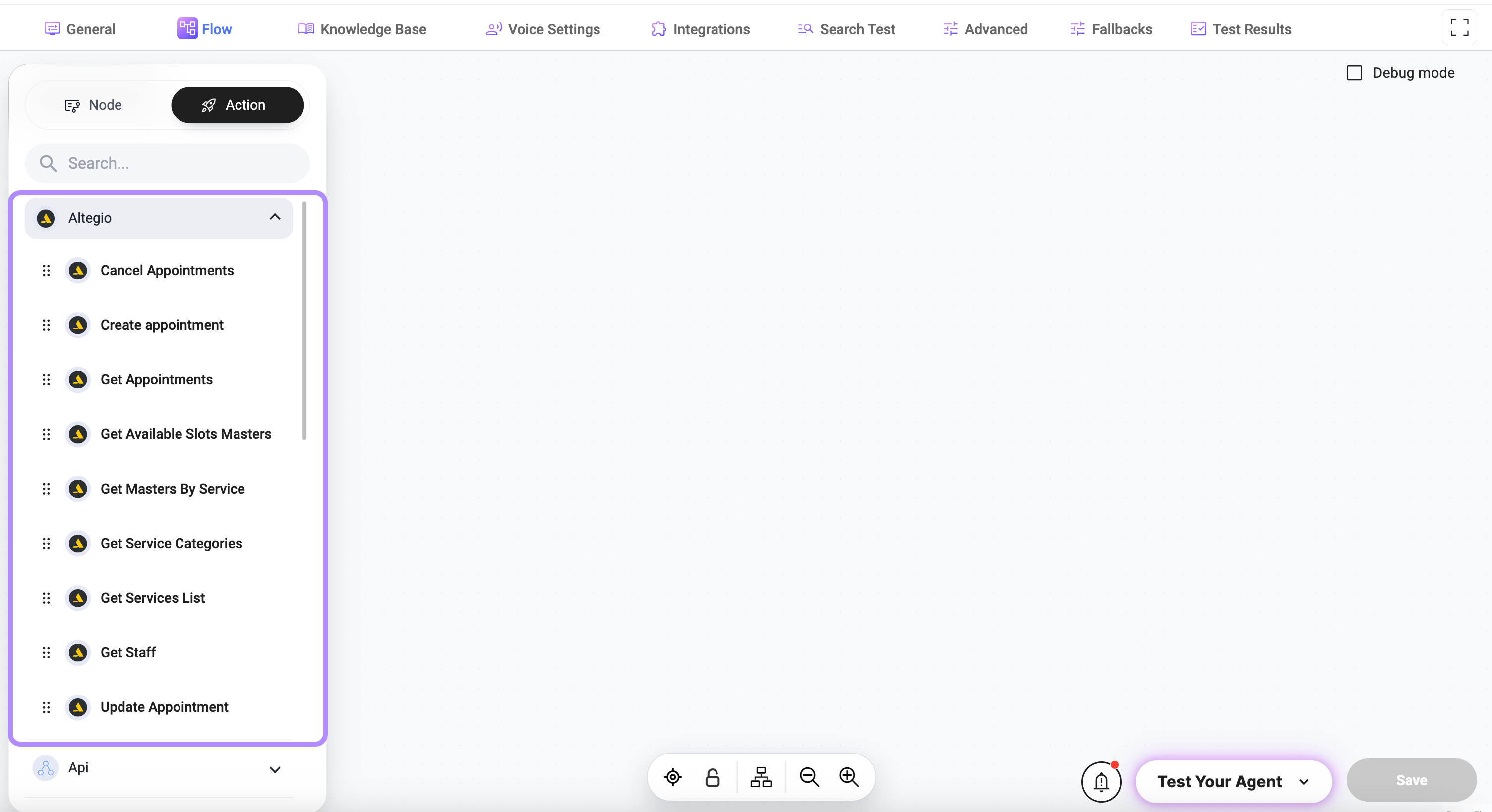The width and height of the screenshot is (1492, 812).
Task: Open the Fallbacks tab
Action: click(1111, 29)
